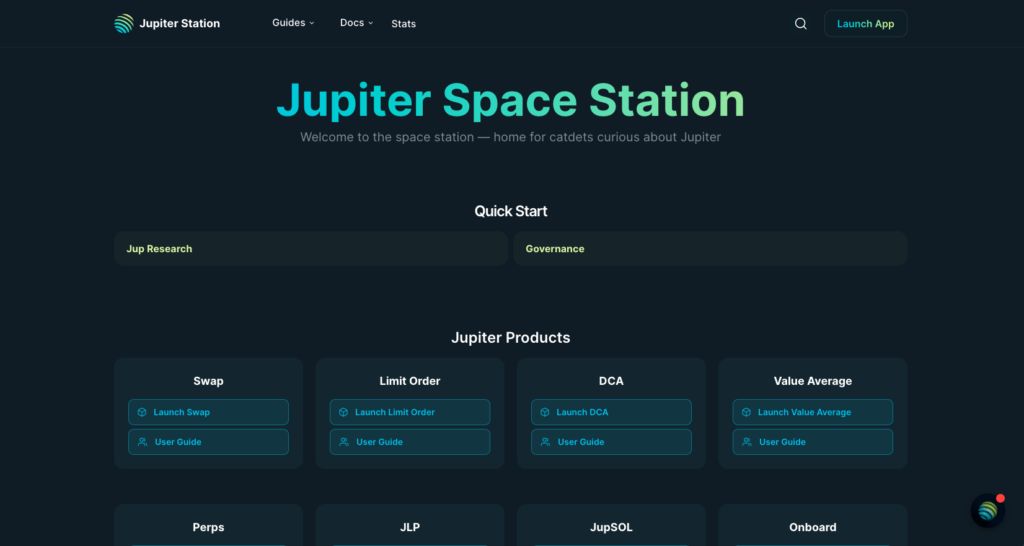Screen dimensions: 1024x546
Task: Click the Value Average card heading
Action: [x=812, y=381]
